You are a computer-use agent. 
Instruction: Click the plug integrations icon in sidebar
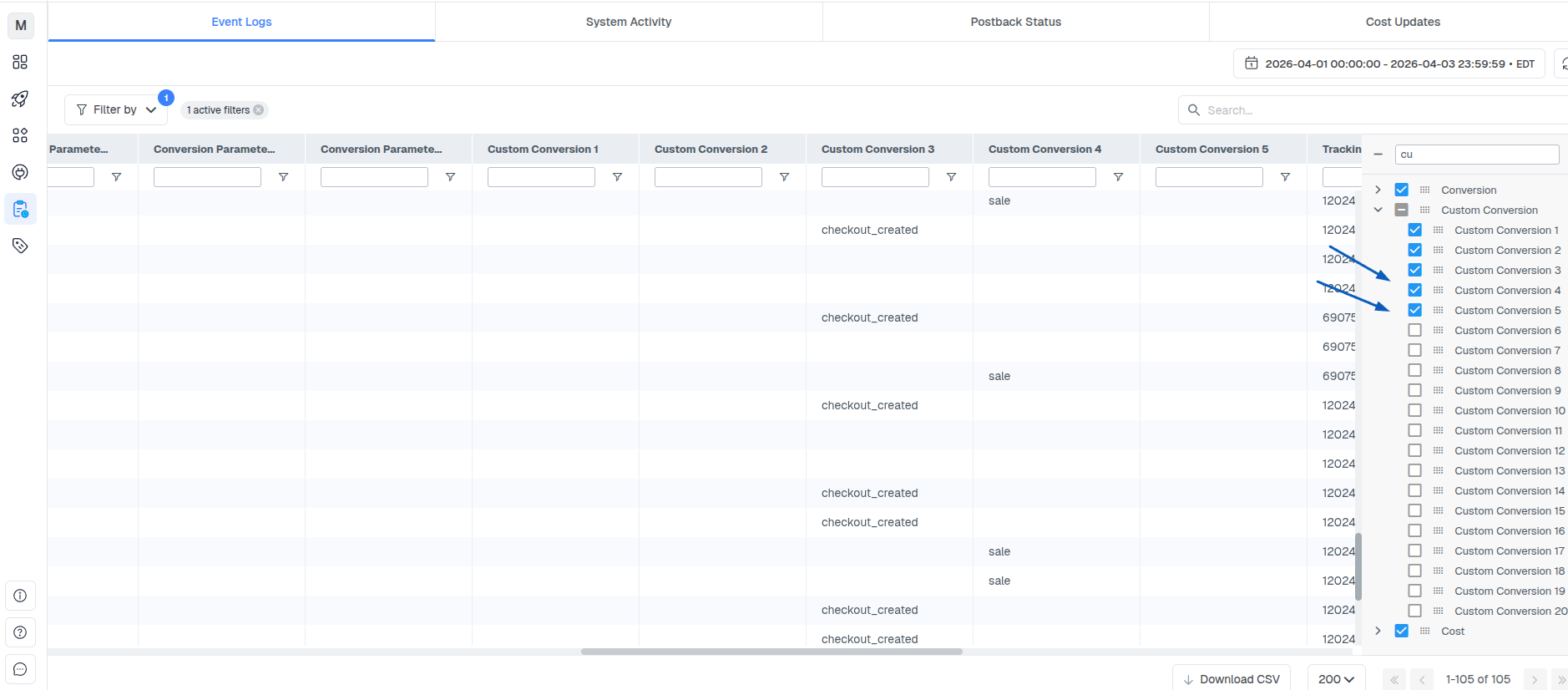20,172
